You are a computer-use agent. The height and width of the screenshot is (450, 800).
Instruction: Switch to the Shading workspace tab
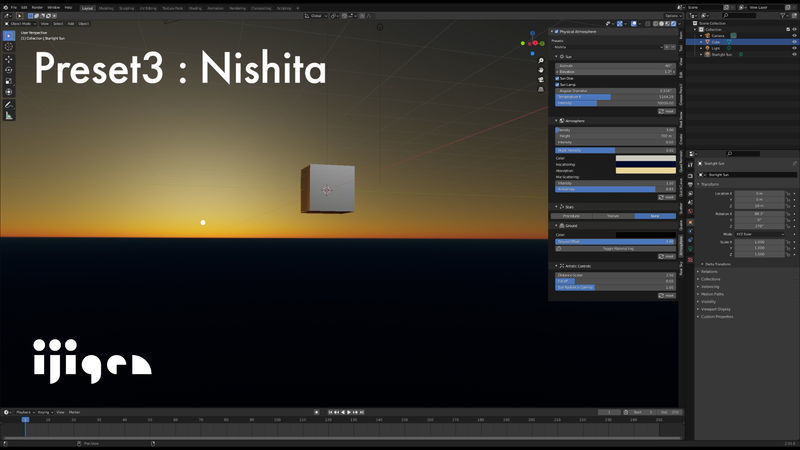pyautogui.click(x=195, y=8)
